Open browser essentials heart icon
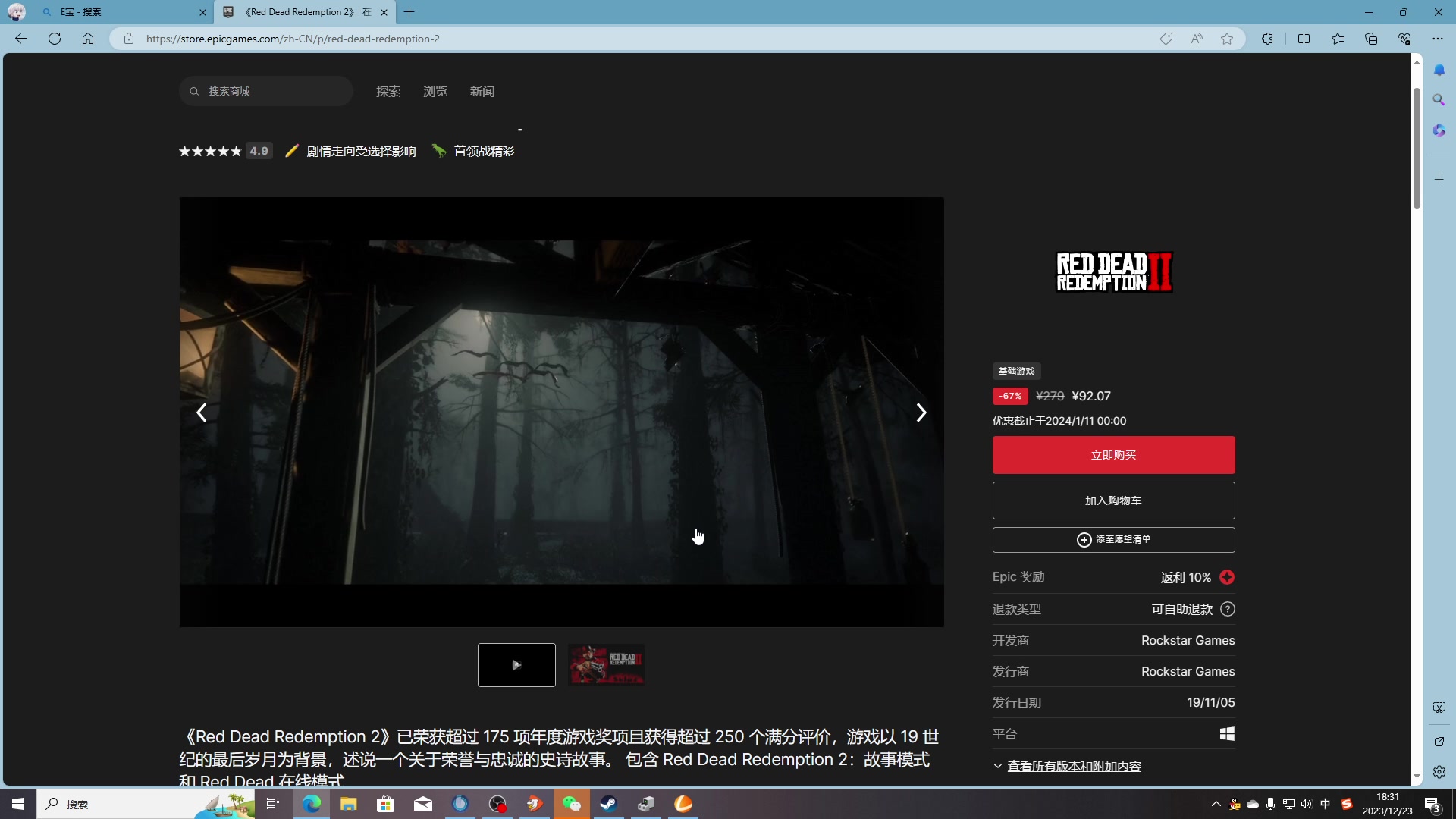The image size is (1456, 819). tap(1404, 39)
